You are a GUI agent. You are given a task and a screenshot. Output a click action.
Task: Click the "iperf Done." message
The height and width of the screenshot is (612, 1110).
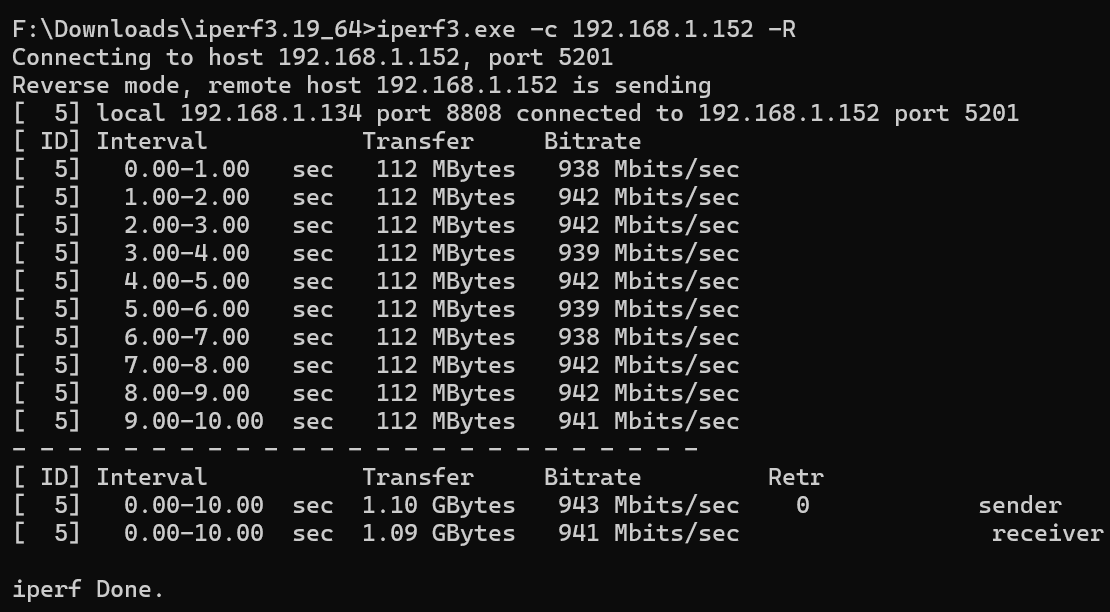pyautogui.click(x=88, y=589)
